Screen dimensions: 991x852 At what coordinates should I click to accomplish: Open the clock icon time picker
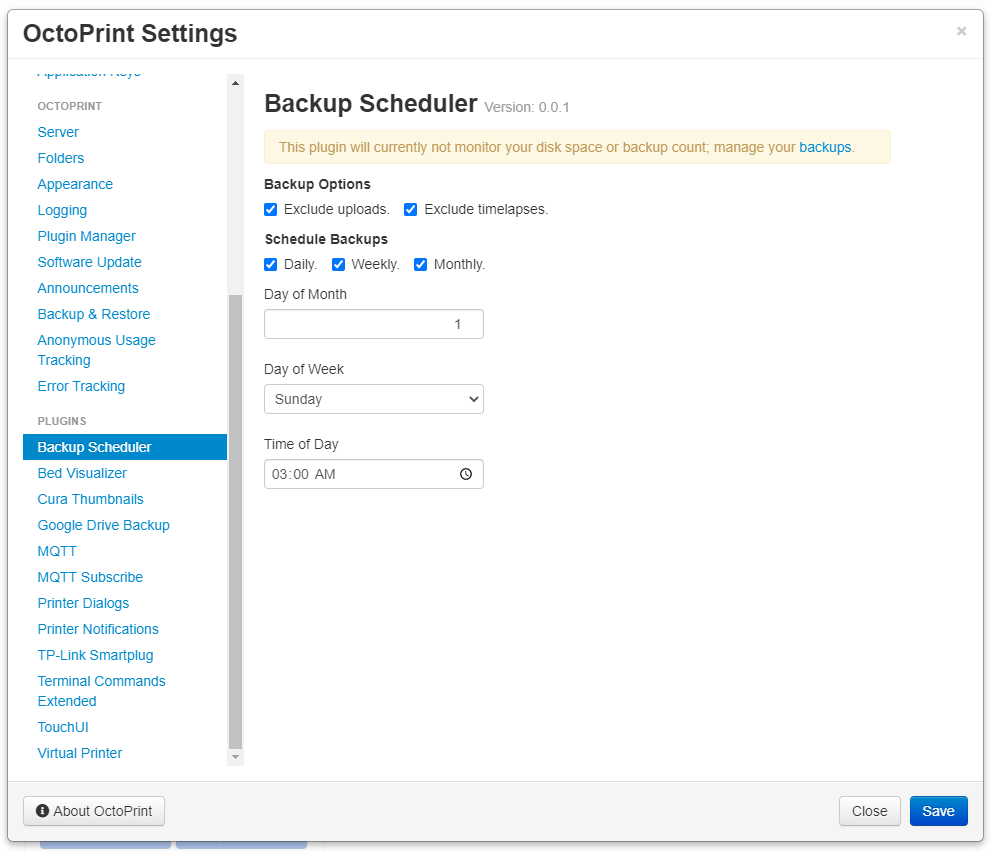pyautogui.click(x=465, y=473)
